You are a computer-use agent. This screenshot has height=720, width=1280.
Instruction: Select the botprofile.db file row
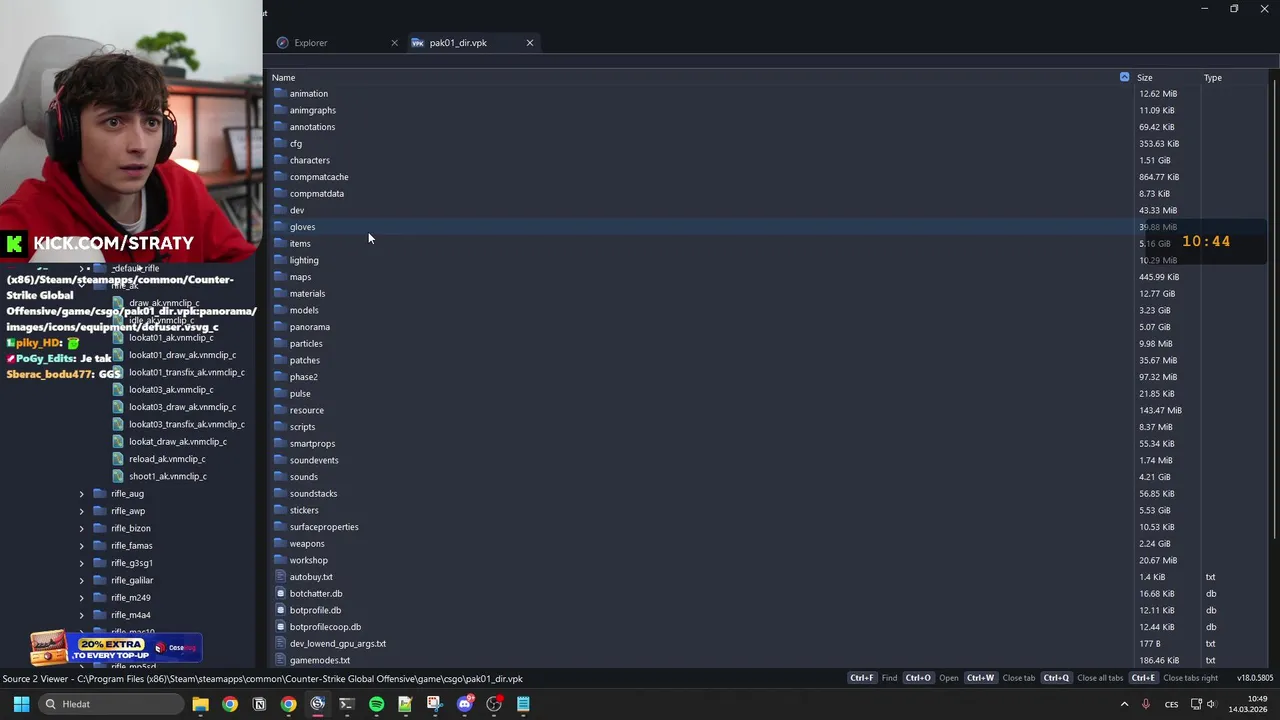(768, 610)
